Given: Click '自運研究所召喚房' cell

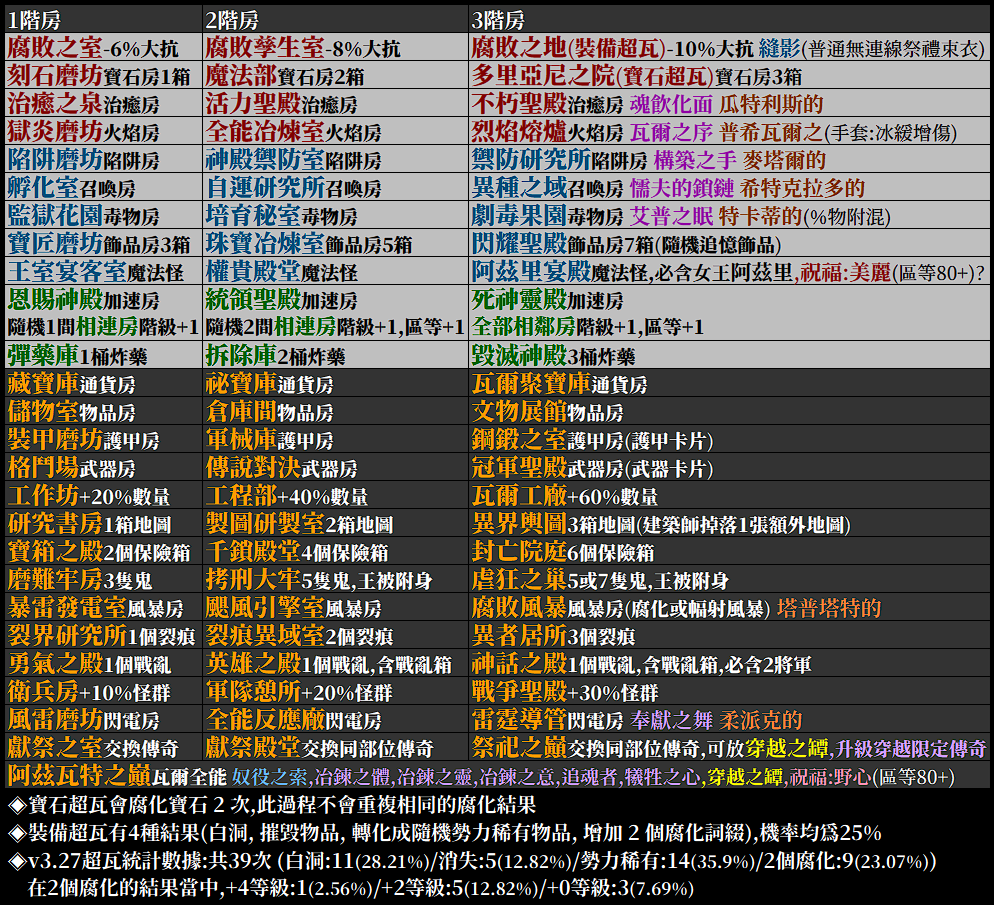Looking at the screenshot, I should coord(335,187).
